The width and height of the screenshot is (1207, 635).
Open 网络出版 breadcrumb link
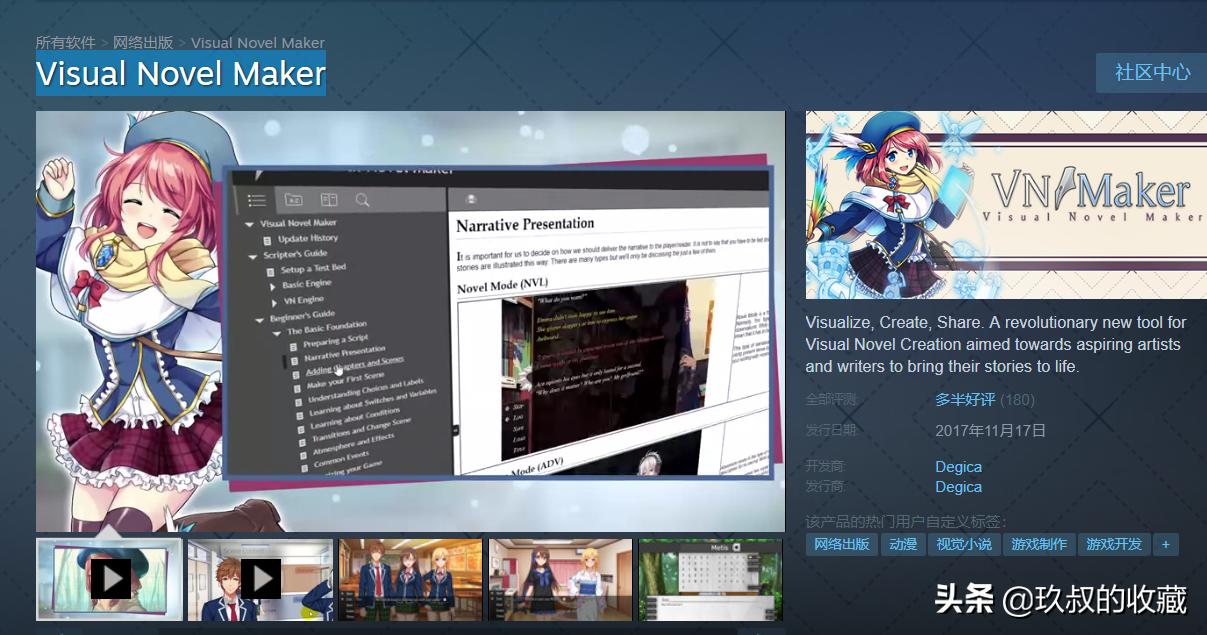point(143,43)
